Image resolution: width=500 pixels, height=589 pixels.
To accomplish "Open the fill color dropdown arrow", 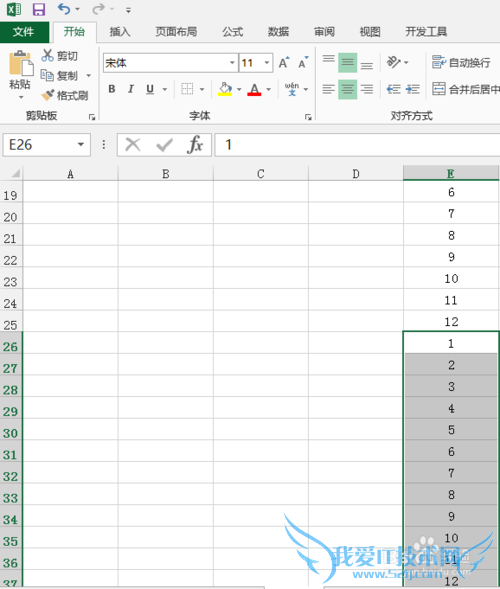I will (x=239, y=89).
